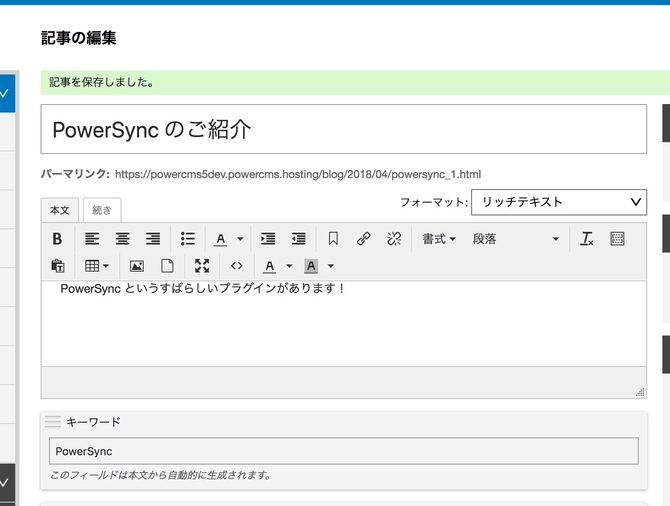Switch to the 続き tab
This screenshot has height=506, width=670.
101,210
